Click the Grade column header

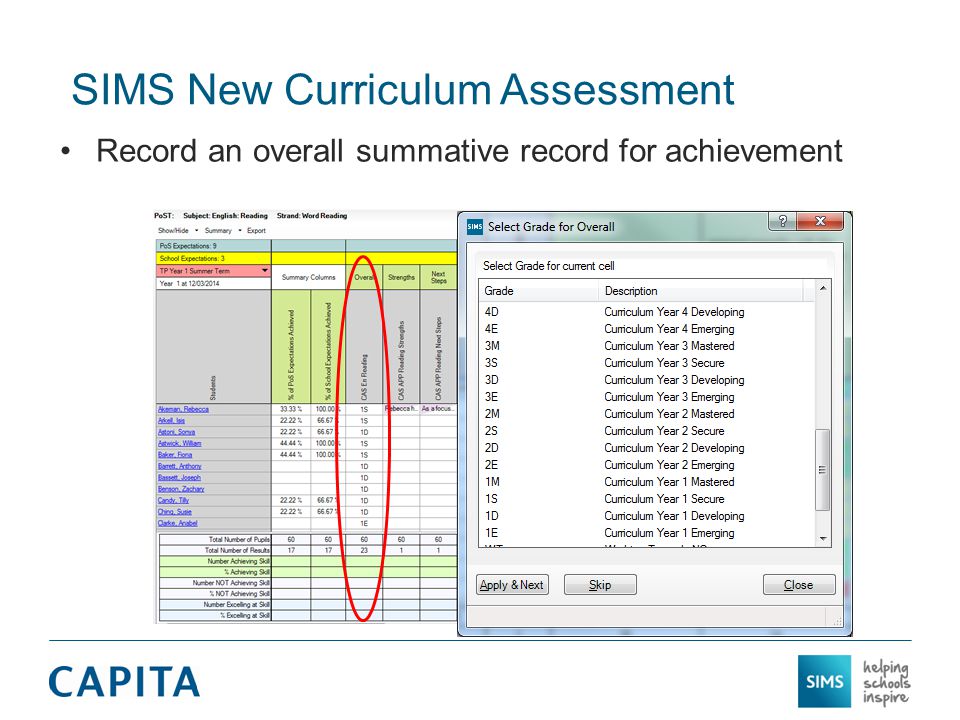point(538,291)
